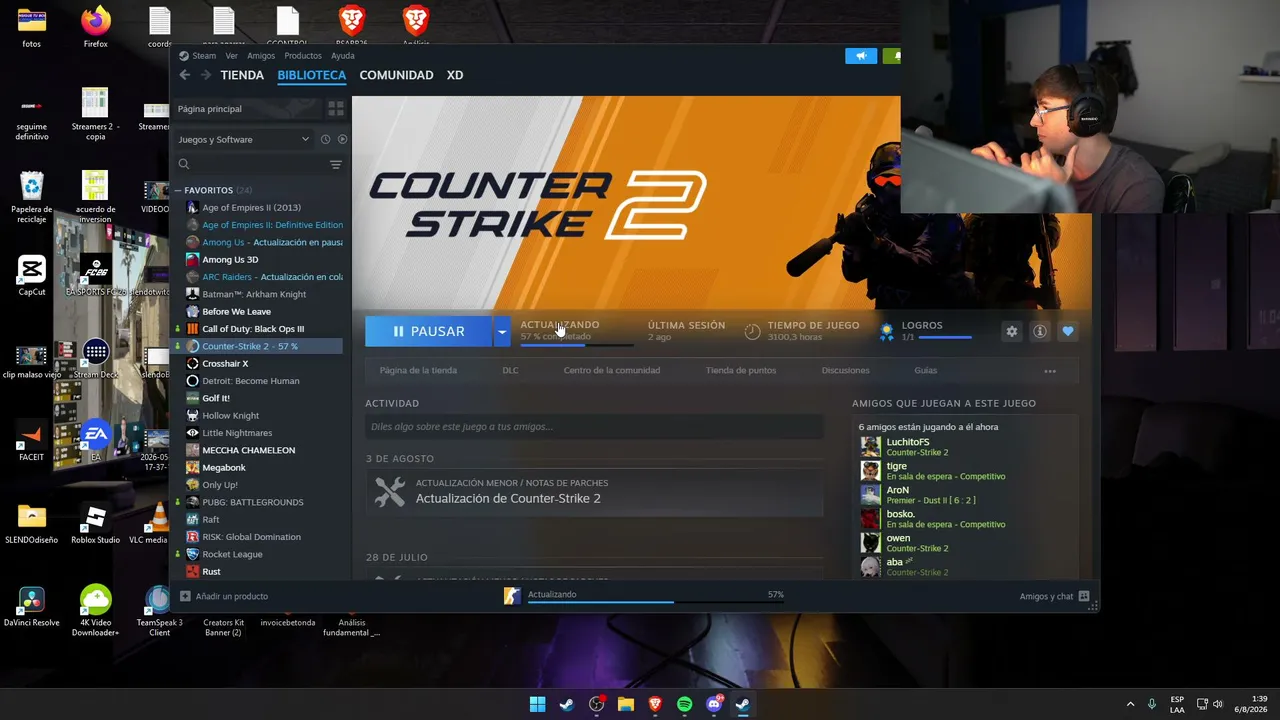Collapse the FAVORITOS category
Viewport: 1280px width, 720px height.
[178, 190]
